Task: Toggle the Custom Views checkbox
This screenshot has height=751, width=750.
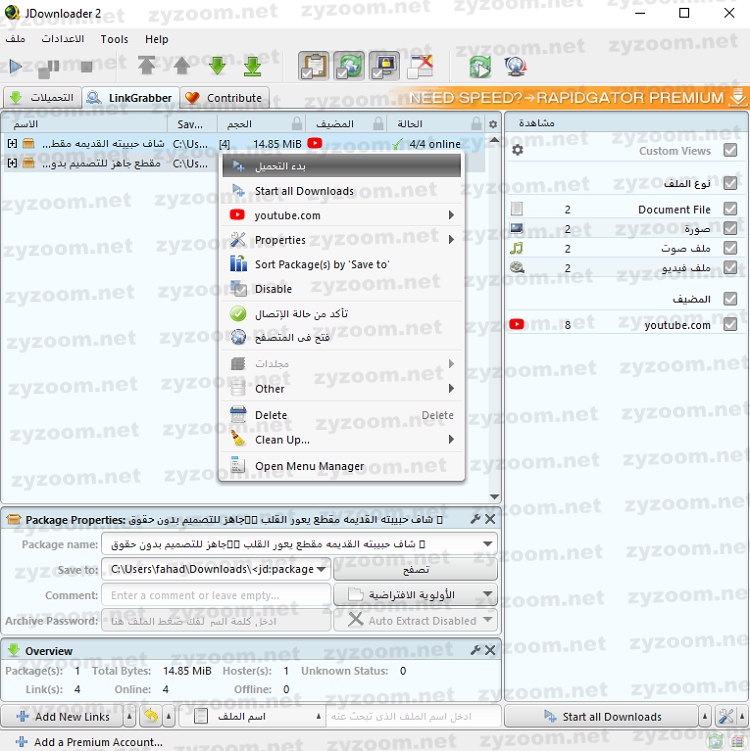Action: pyautogui.click(x=730, y=150)
